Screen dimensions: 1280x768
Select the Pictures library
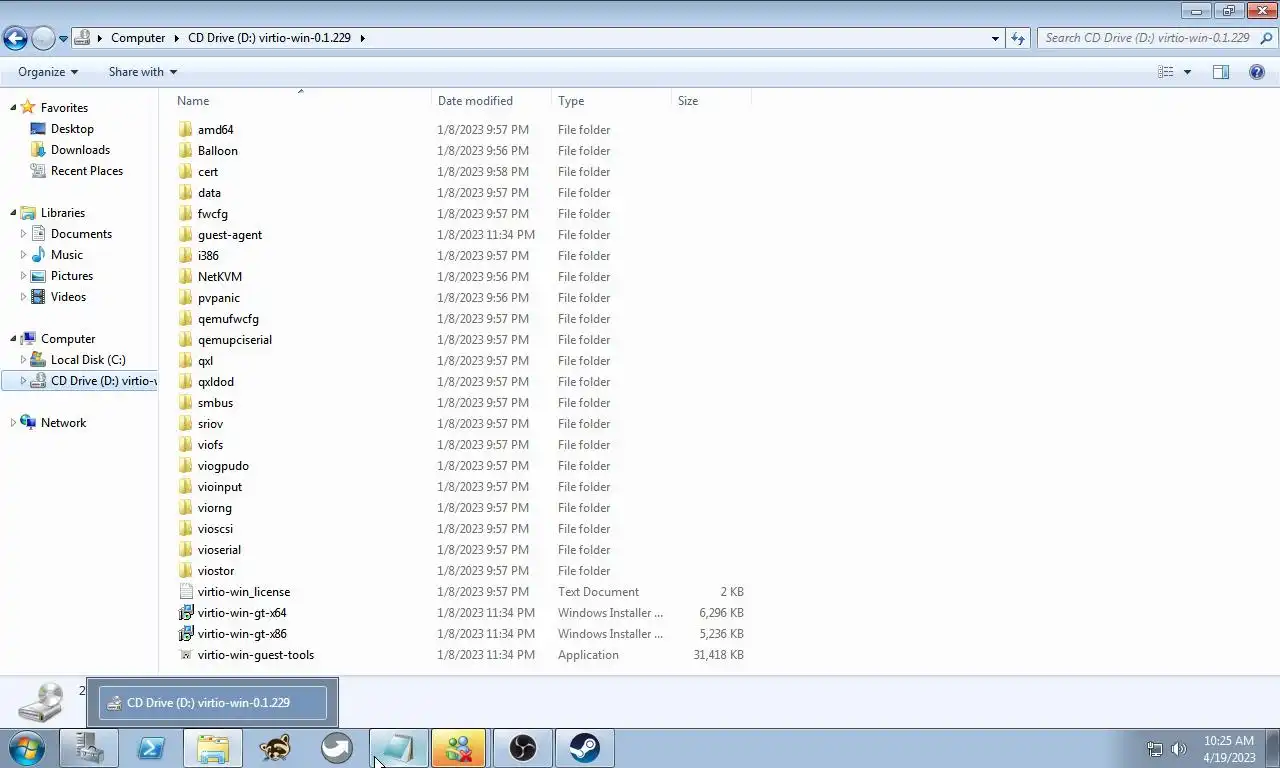click(71, 276)
